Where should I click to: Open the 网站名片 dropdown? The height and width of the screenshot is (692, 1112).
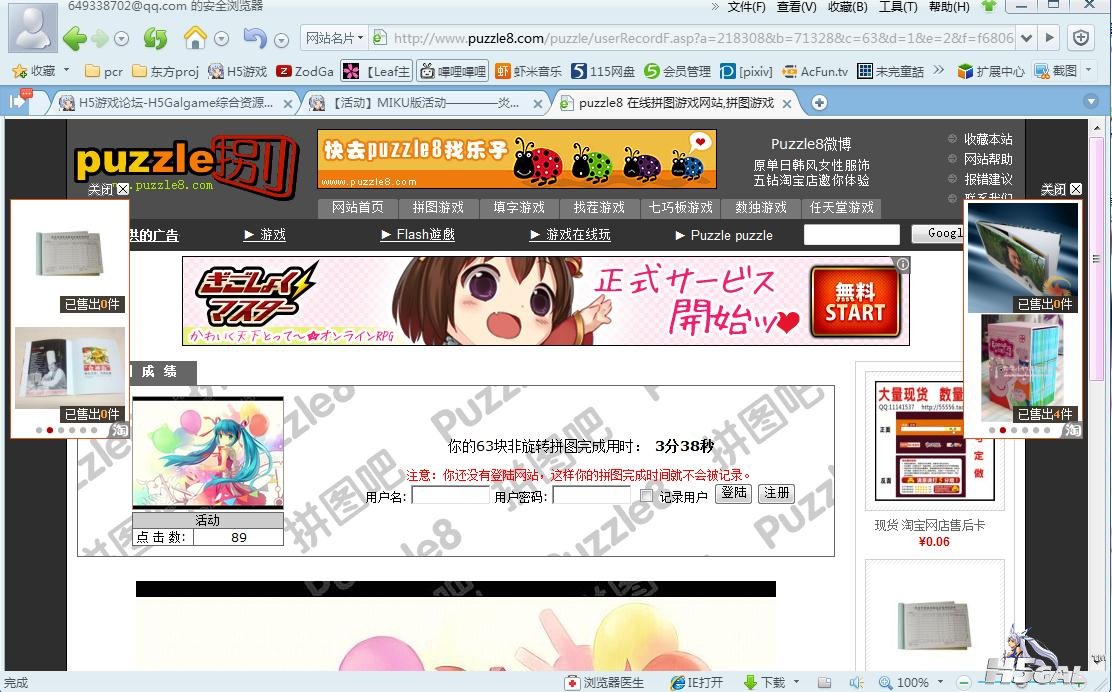[334, 38]
